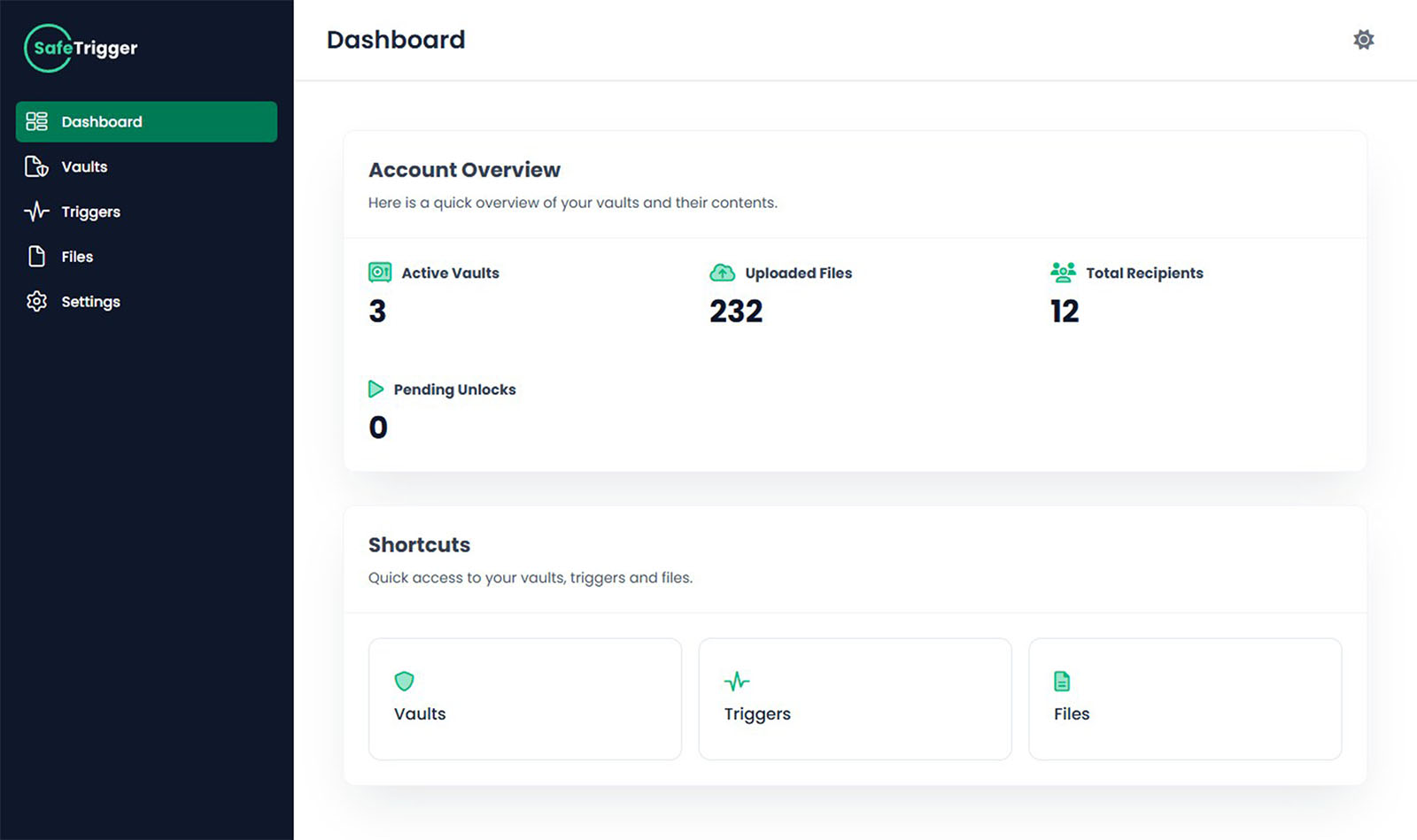Click the Total Recipients people icon
Image resolution: width=1417 pixels, height=840 pixels.
(x=1064, y=273)
